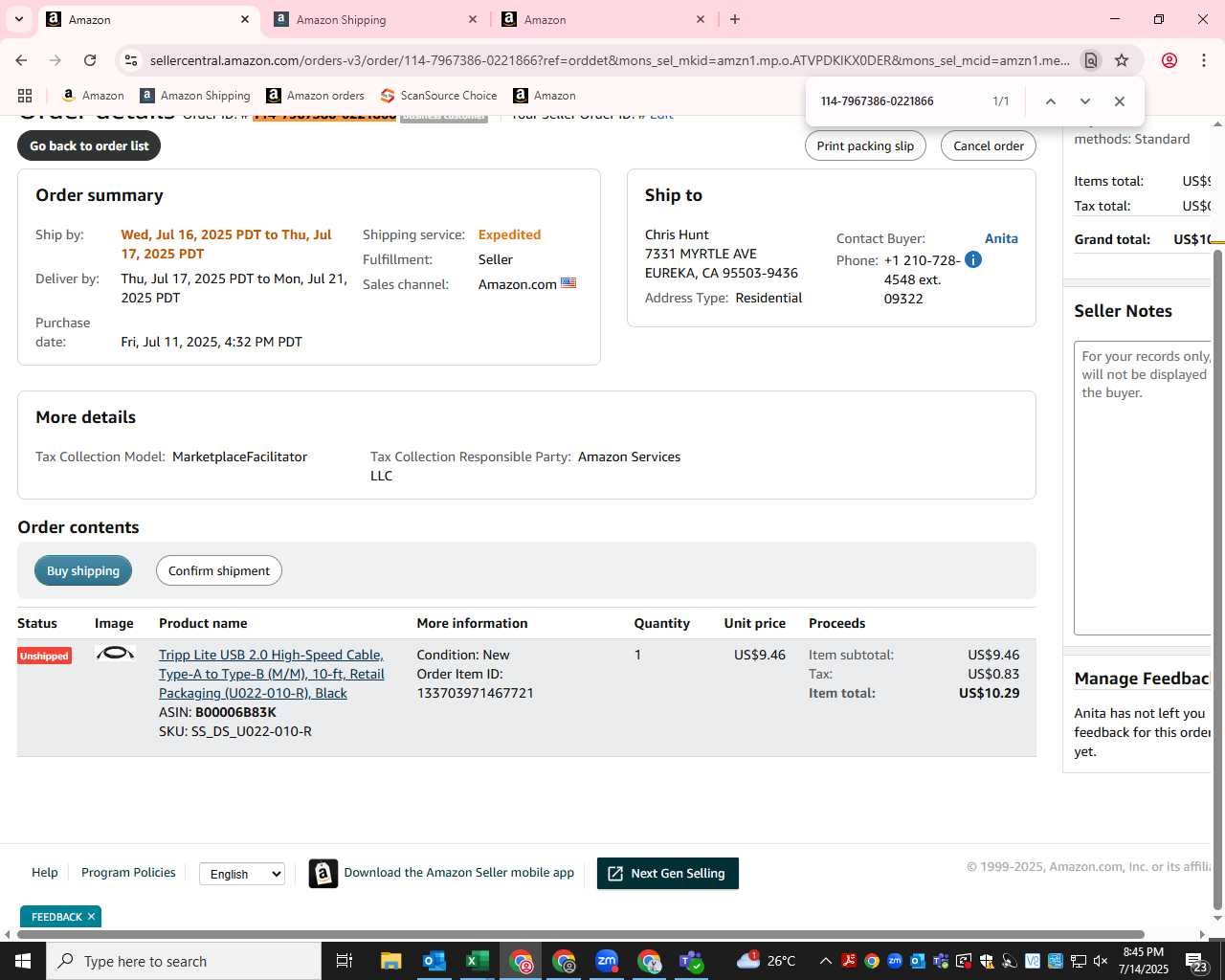Image resolution: width=1225 pixels, height=980 pixels.
Task: Open the first Amazon bookmark
Action: click(x=93, y=96)
